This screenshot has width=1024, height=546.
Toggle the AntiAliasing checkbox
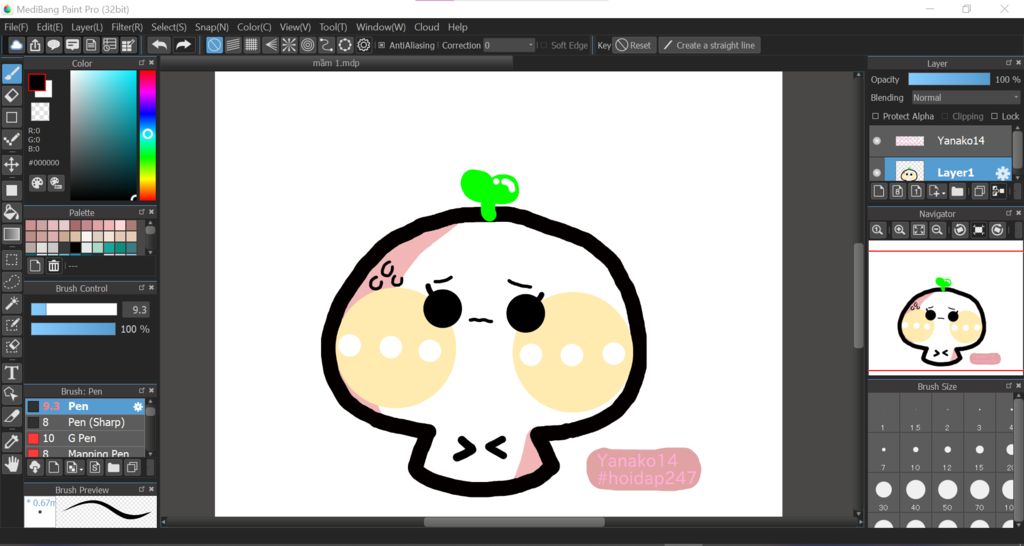(382, 45)
